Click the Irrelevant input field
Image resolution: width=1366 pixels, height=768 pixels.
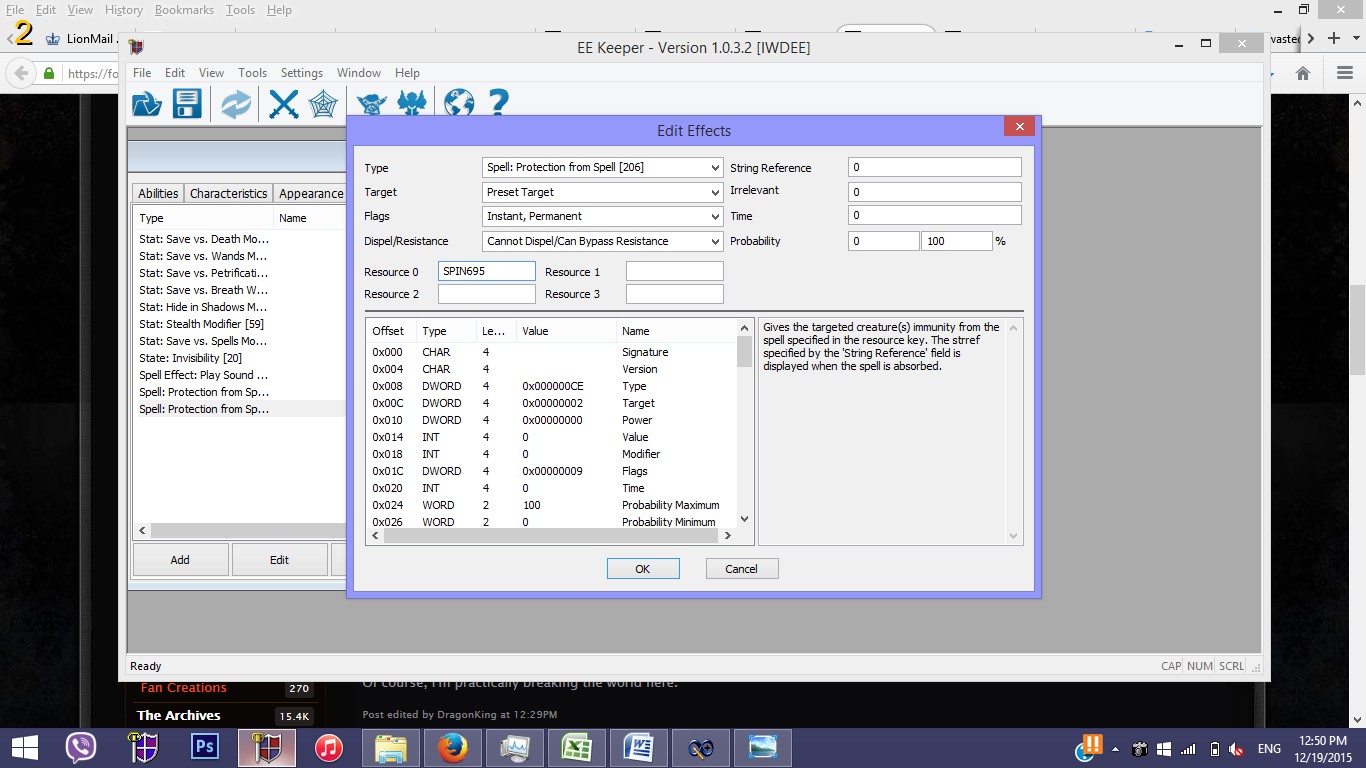pyautogui.click(x=935, y=191)
